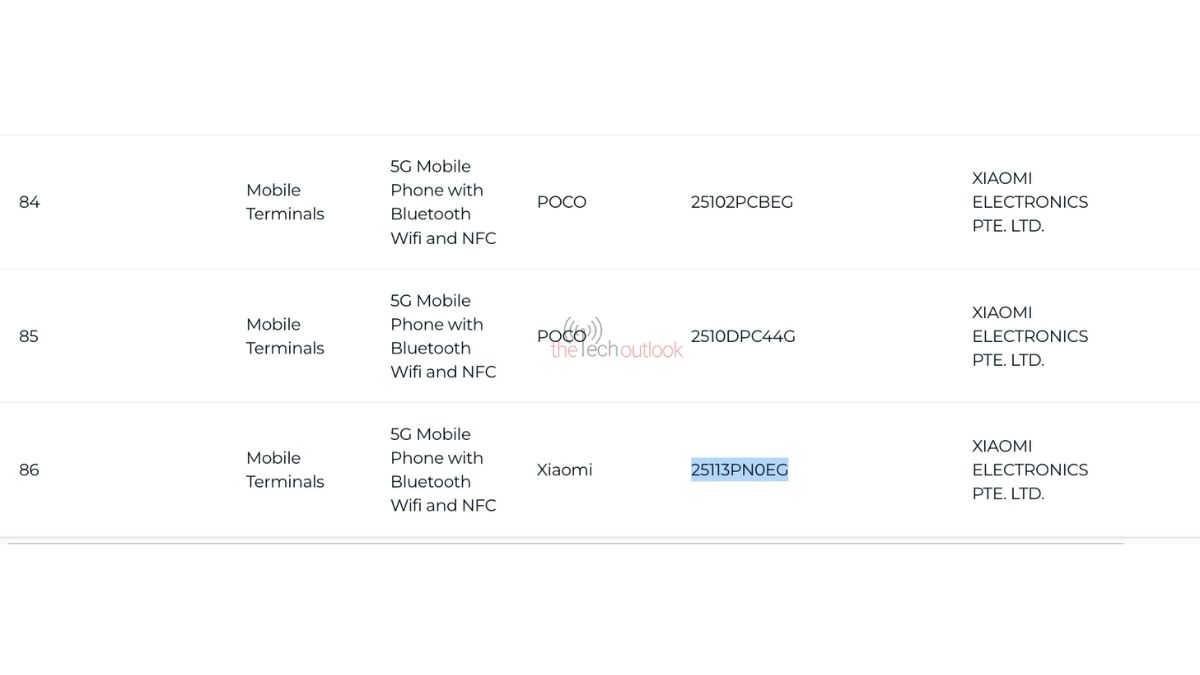1200x675 pixels.
Task: Click model number 25102PCBEG
Action: click(x=741, y=202)
